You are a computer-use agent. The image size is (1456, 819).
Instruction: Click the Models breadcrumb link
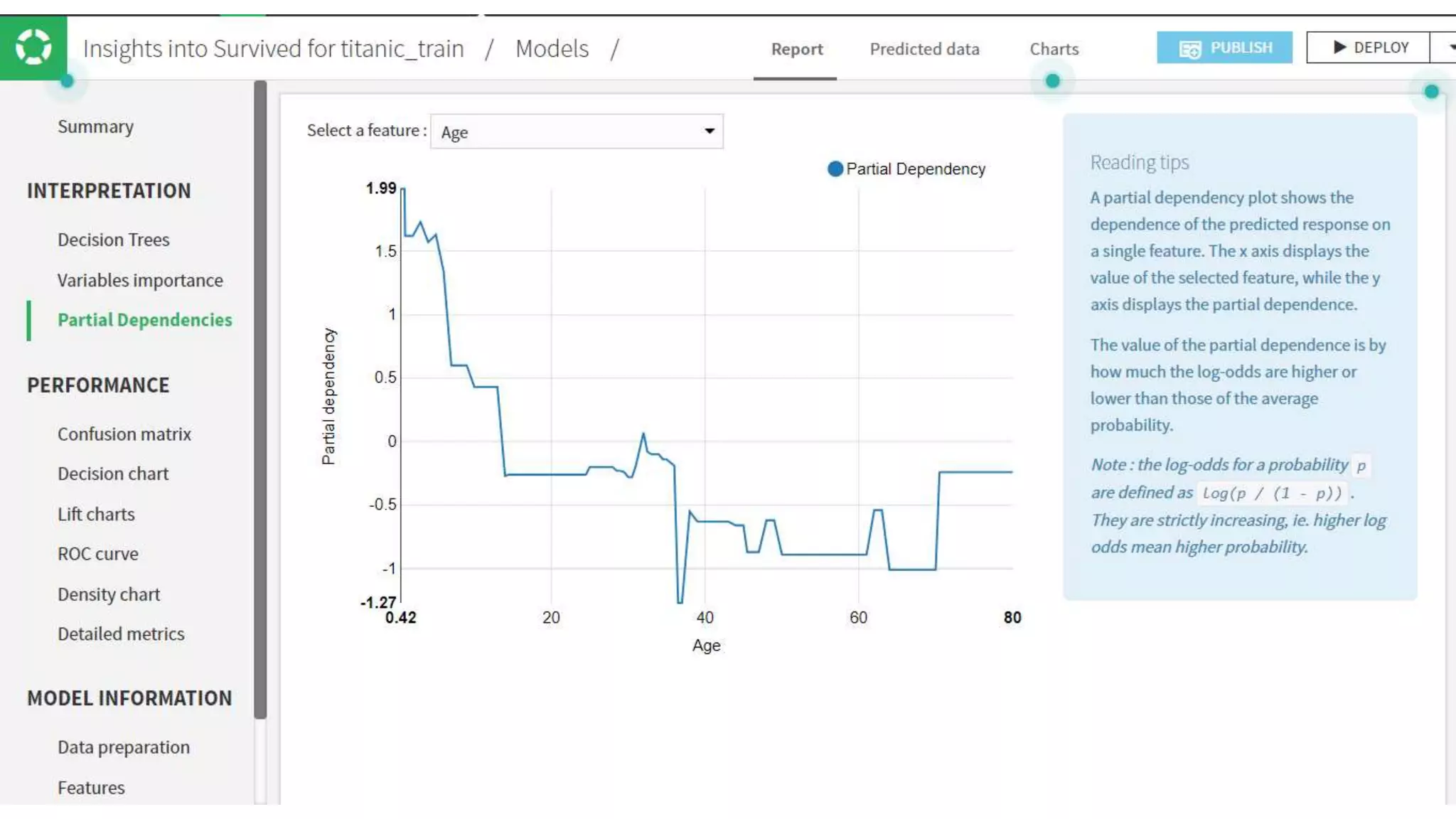[552, 49]
